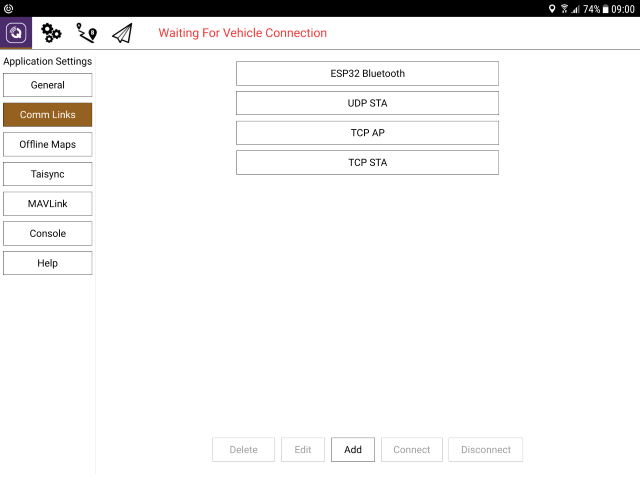This screenshot has height=480, width=640.
Task: Open the General settings tab
Action: [48, 85]
